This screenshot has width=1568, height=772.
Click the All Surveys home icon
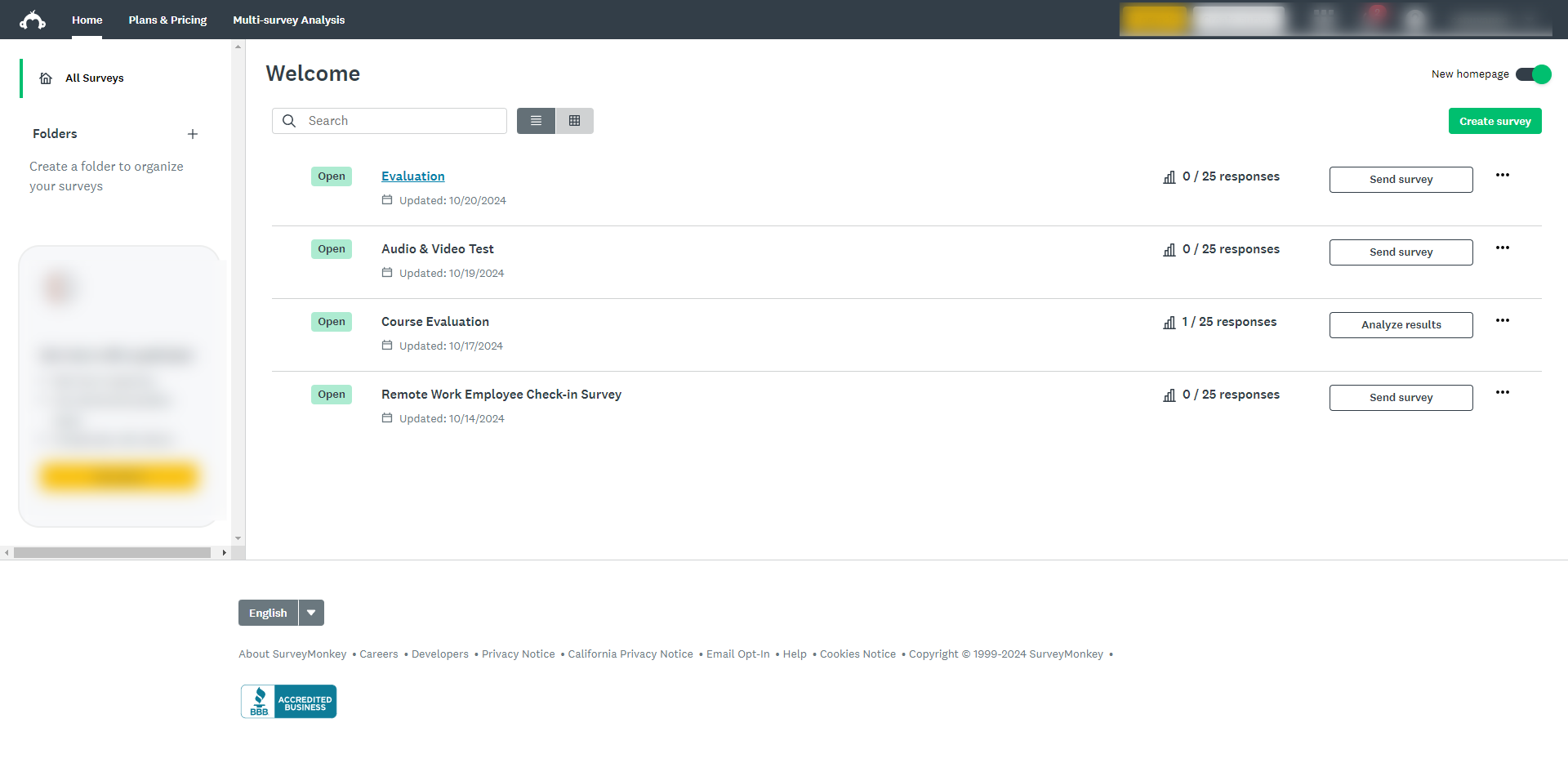pos(47,78)
